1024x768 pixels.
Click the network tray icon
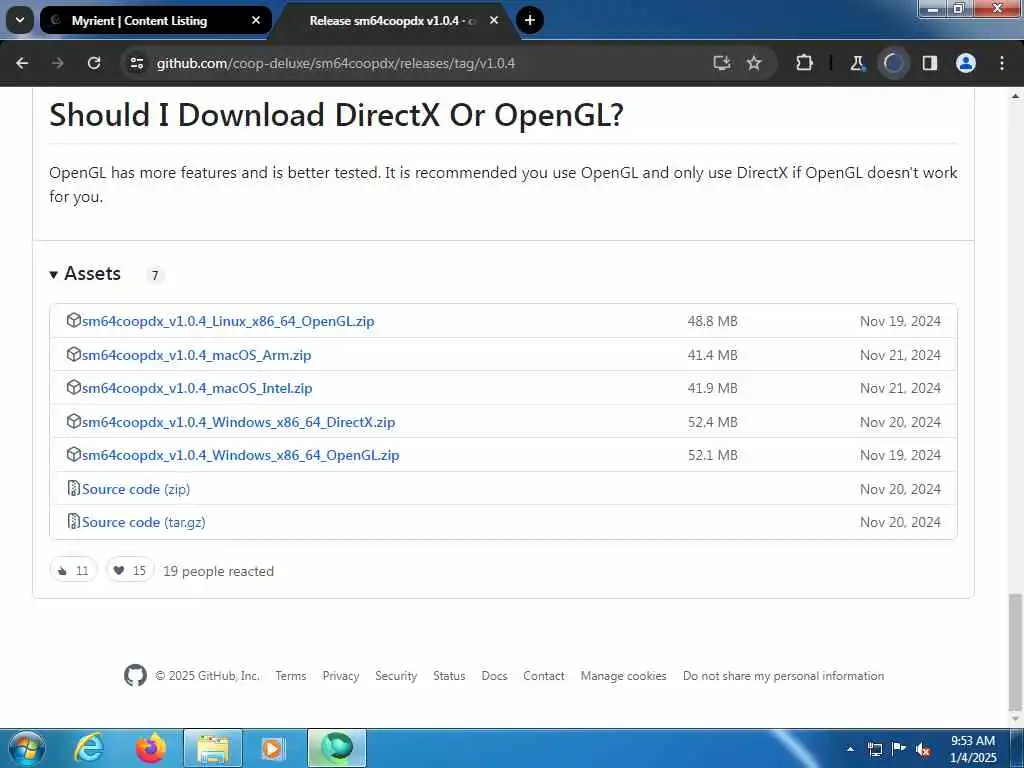pyautogui.click(x=874, y=749)
